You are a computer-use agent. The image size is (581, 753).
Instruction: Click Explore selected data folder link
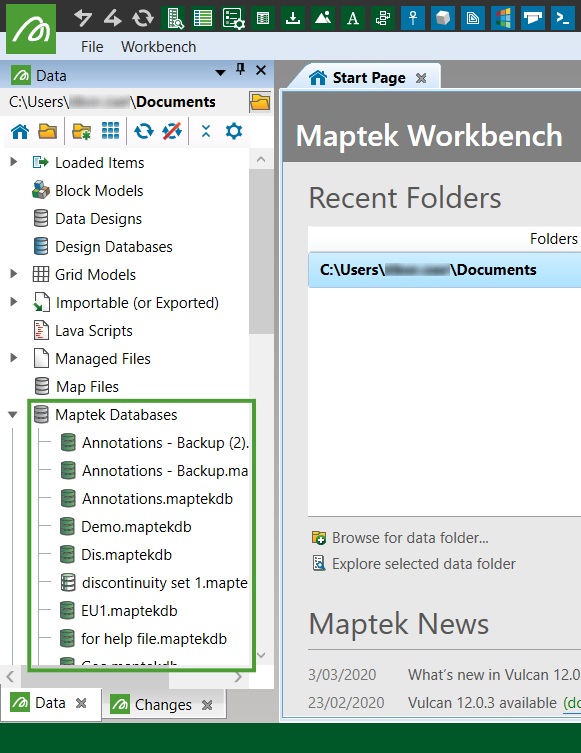point(424,564)
